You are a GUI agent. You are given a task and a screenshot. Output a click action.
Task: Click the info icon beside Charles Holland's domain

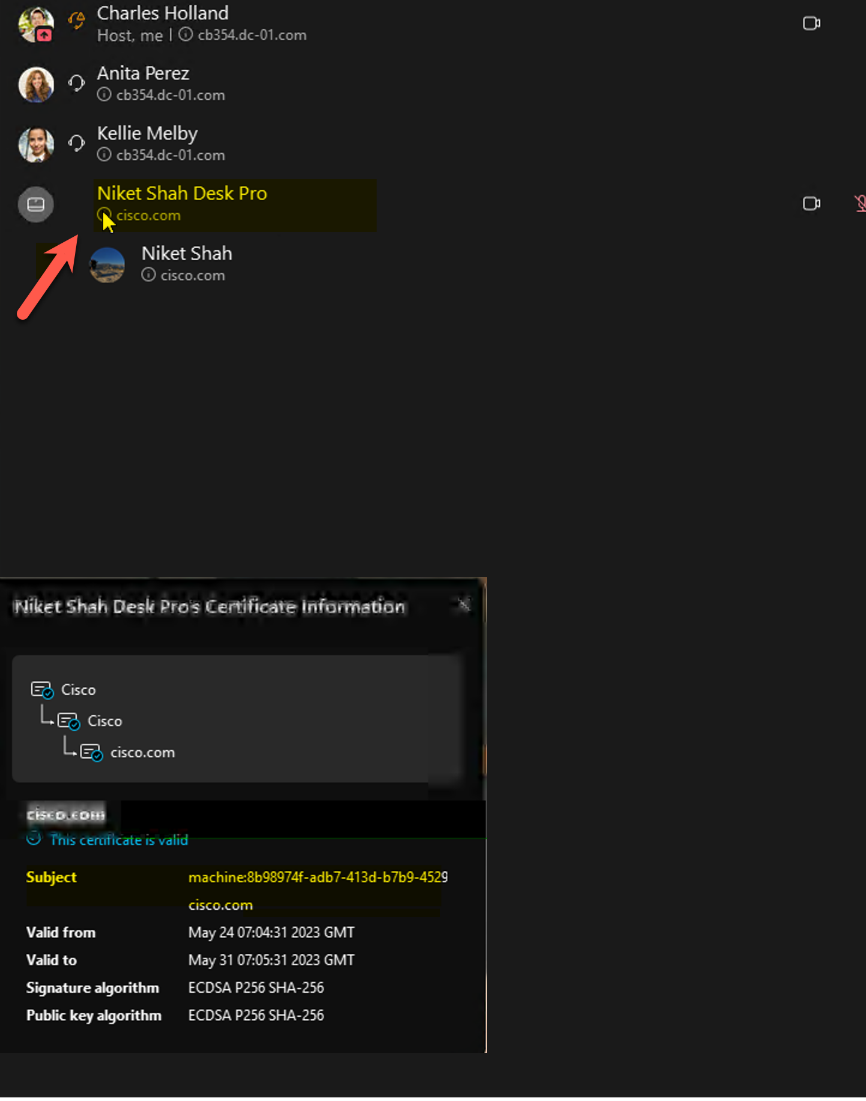click(x=186, y=35)
